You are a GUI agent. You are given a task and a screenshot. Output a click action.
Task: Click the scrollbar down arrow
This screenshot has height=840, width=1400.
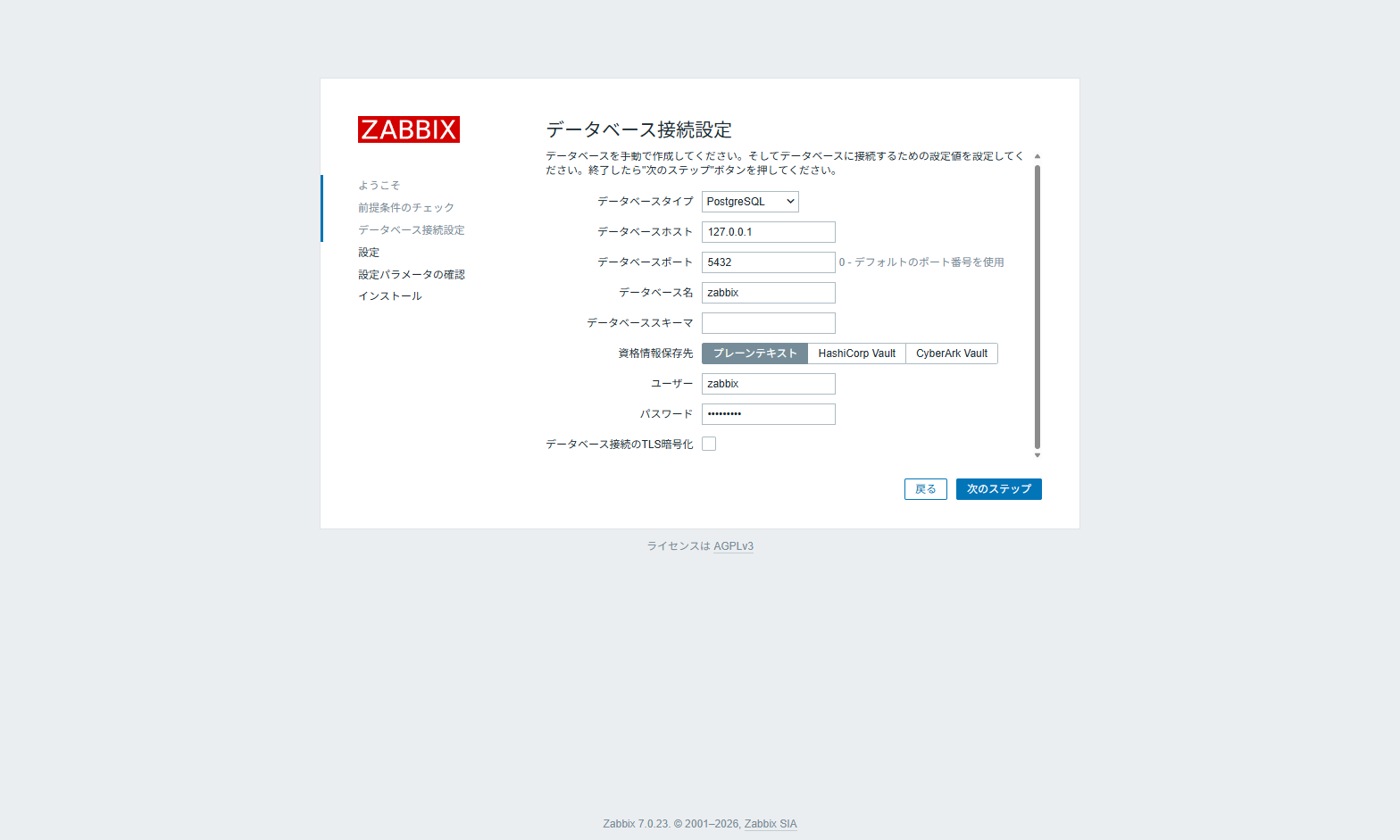pos(1037,455)
